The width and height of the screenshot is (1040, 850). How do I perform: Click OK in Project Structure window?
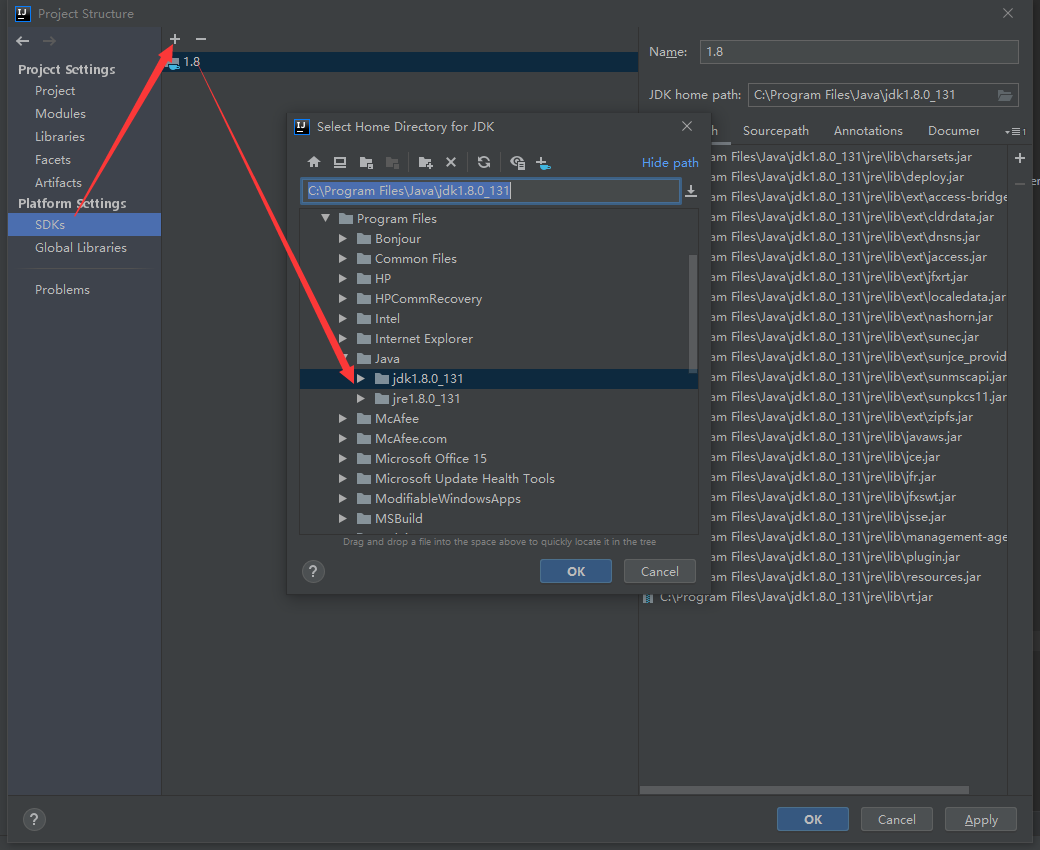[812, 820]
